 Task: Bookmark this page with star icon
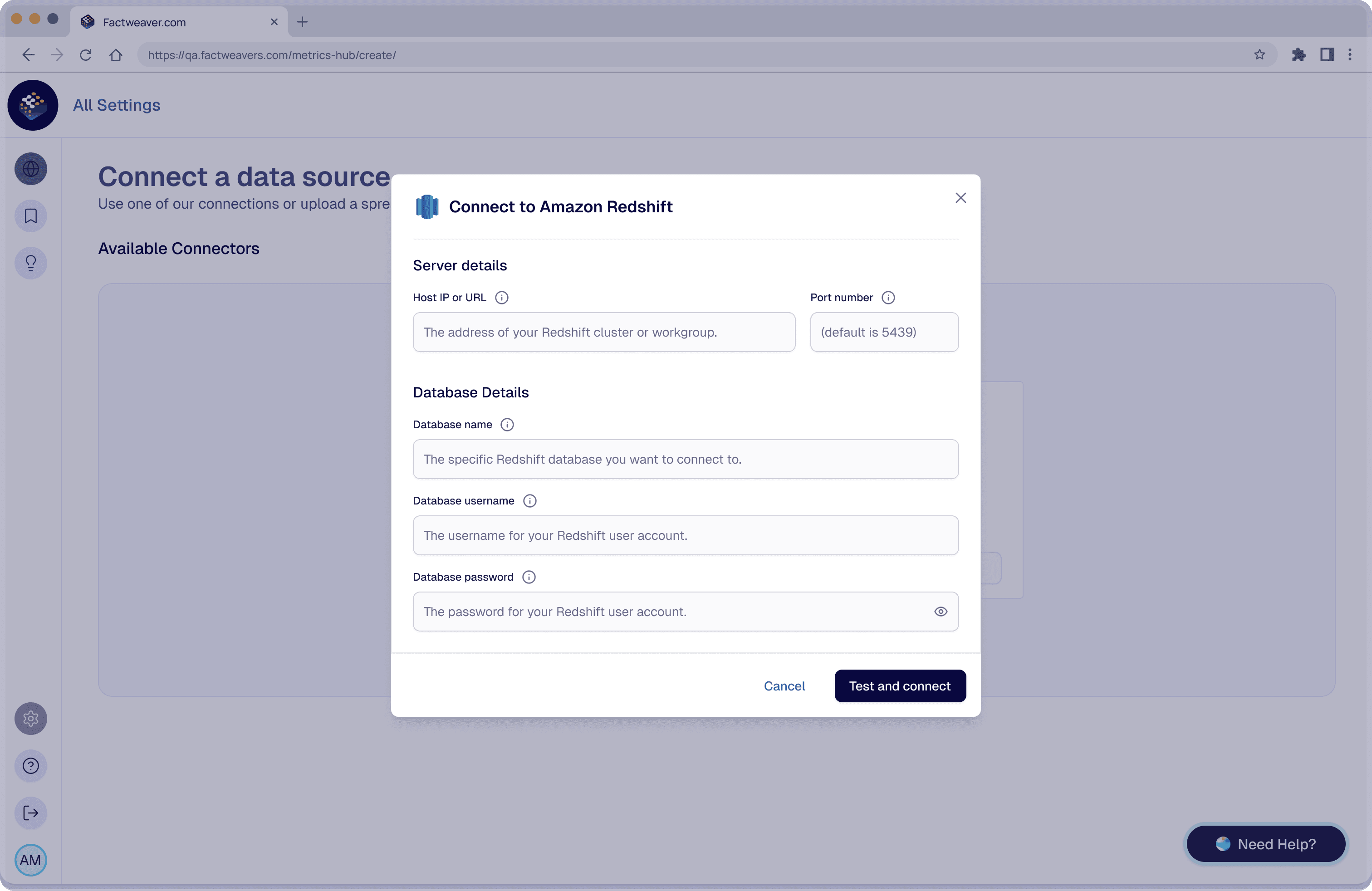(1259, 55)
